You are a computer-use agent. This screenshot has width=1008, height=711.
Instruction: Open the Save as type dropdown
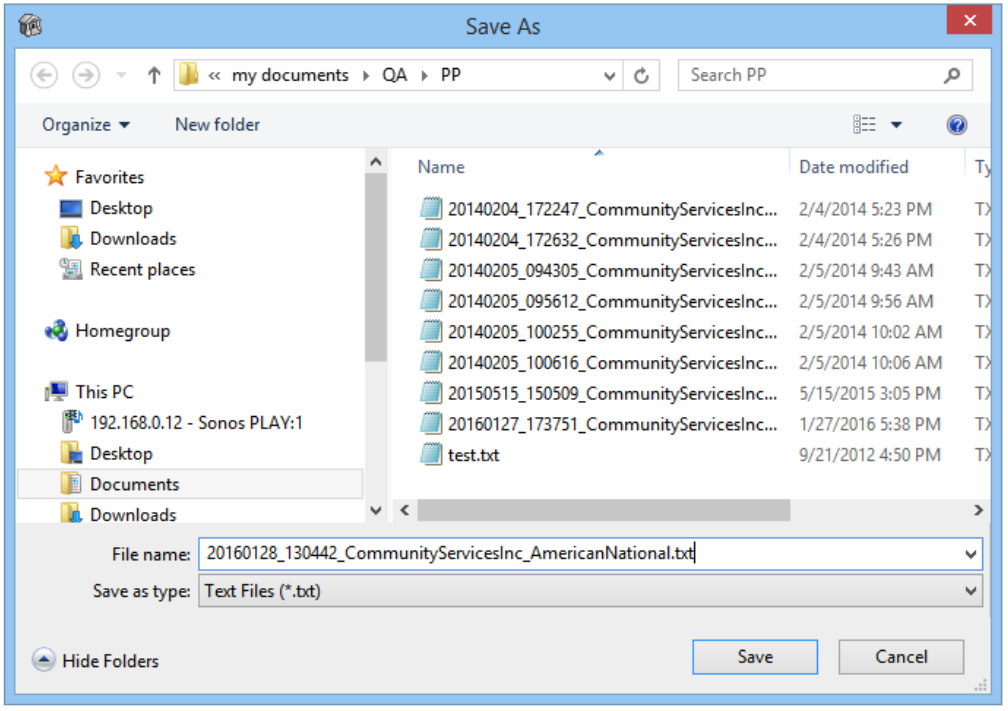tap(969, 591)
